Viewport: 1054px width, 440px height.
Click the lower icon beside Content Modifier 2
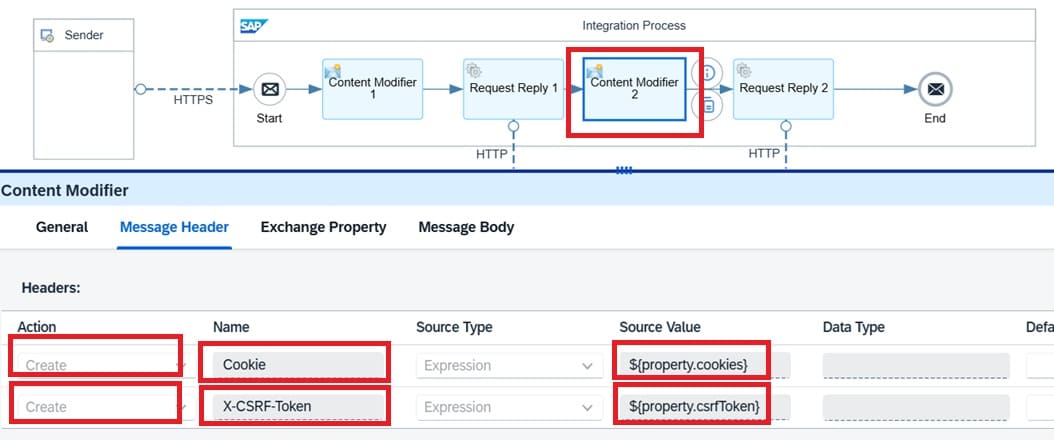click(x=708, y=104)
